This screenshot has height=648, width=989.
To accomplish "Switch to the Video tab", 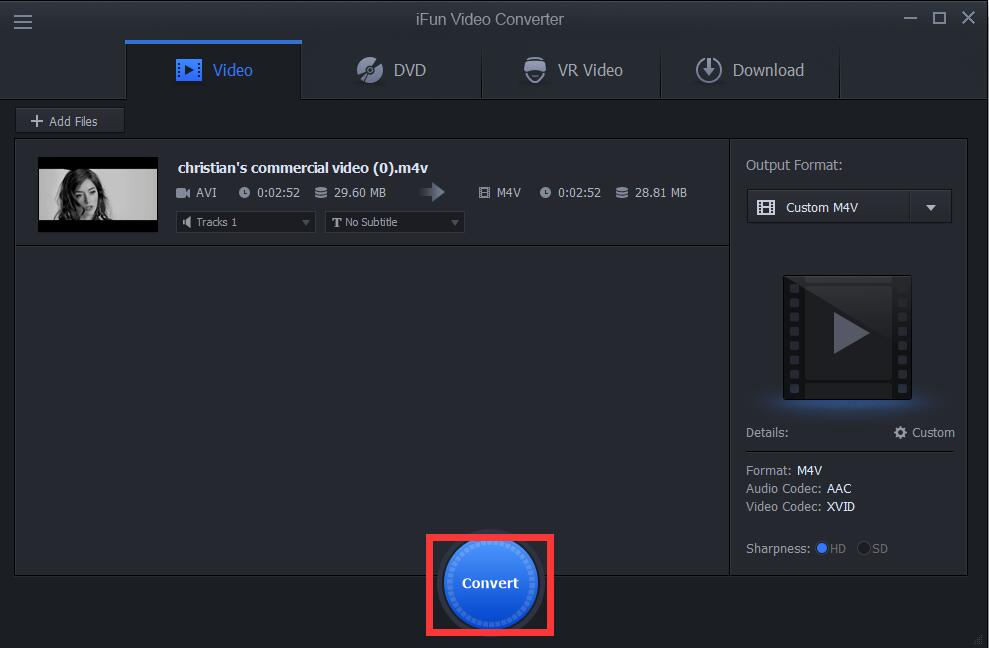I will (x=214, y=70).
